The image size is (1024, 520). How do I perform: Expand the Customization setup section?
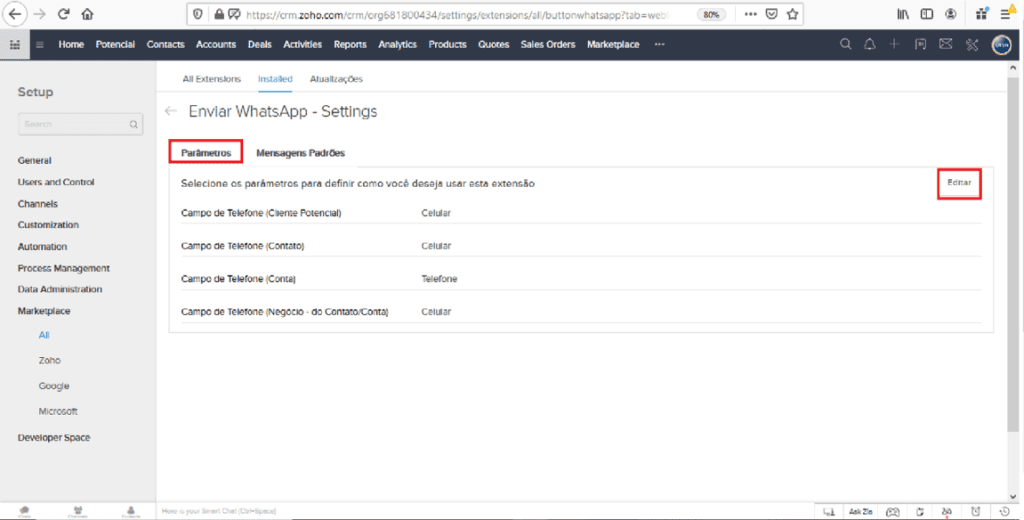48,225
